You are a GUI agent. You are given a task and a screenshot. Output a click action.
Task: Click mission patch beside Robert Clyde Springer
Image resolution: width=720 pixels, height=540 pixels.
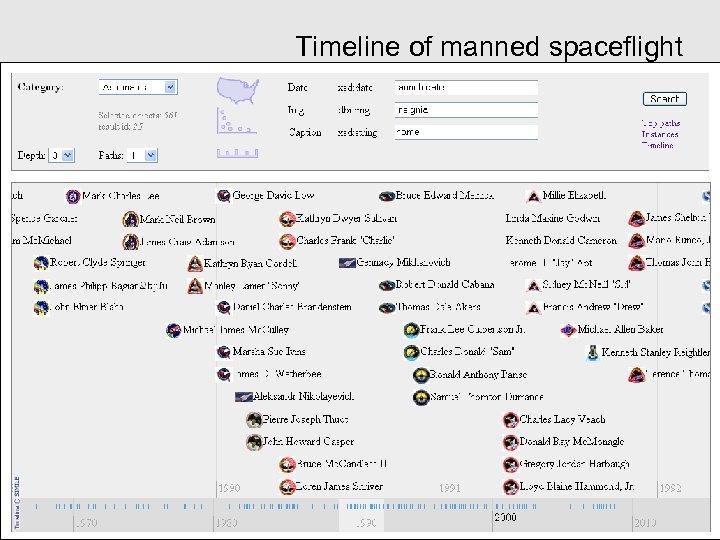click(41, 263)
